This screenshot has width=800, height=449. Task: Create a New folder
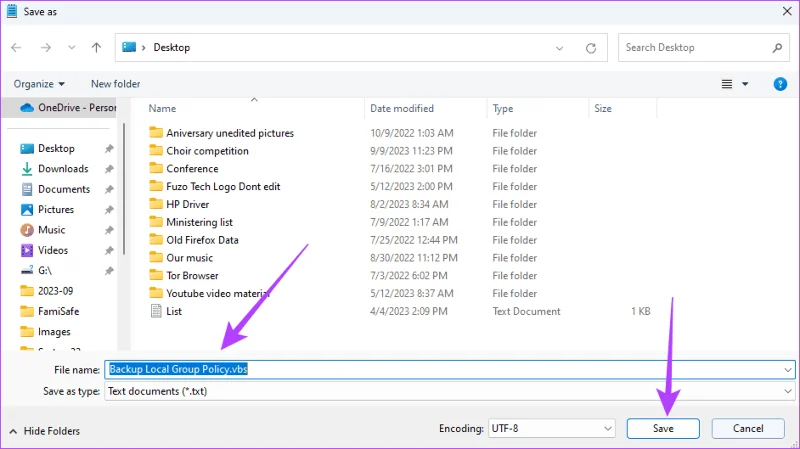[115, 84]
